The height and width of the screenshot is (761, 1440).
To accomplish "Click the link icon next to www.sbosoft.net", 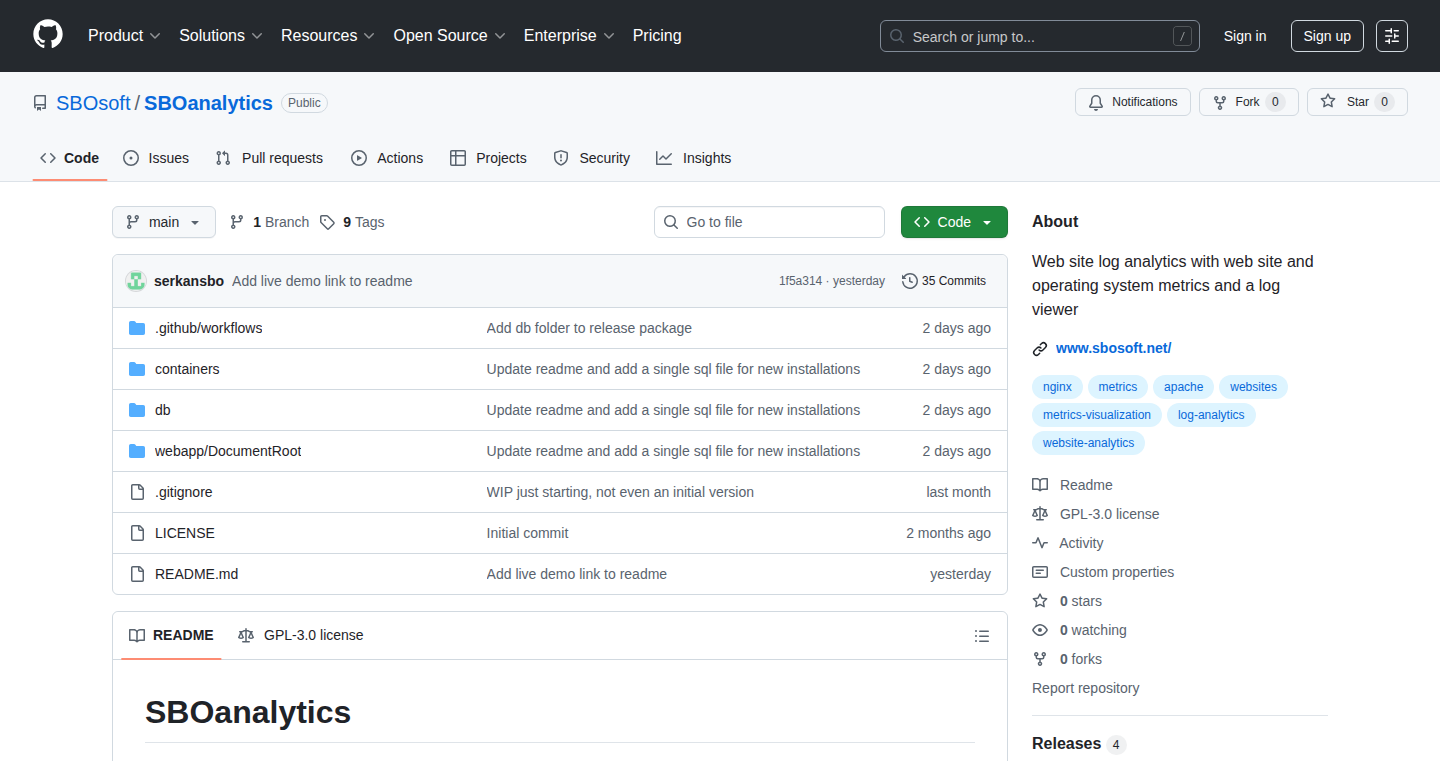I will pos(1040,349).
